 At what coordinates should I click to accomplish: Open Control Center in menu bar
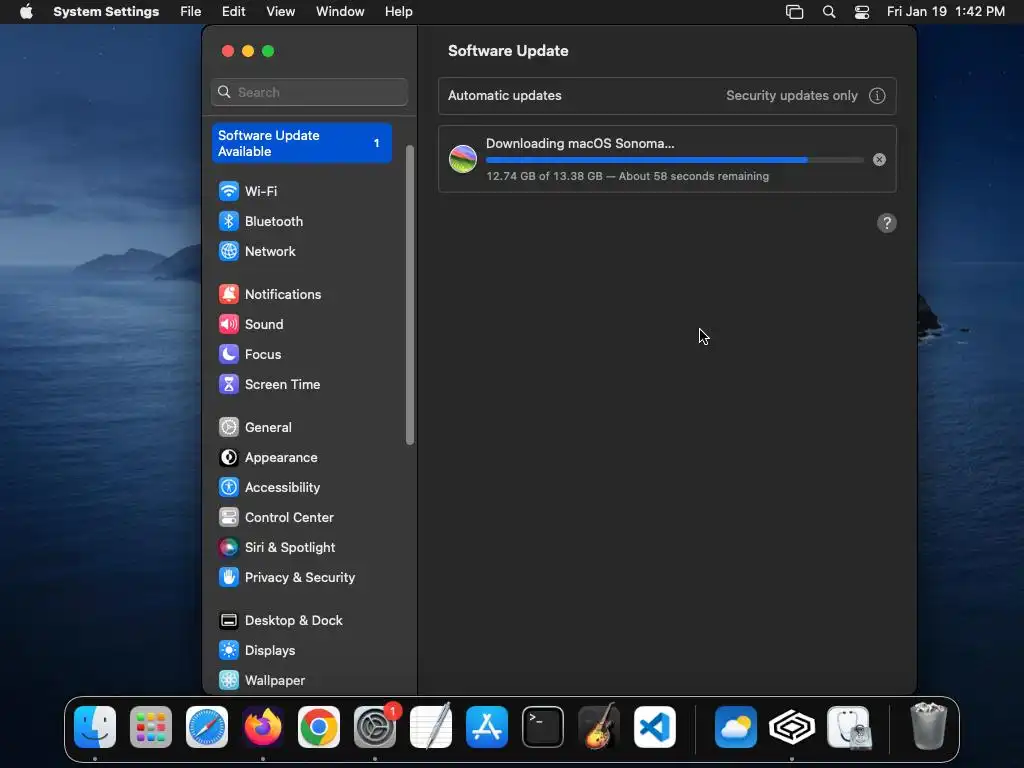(861, 12)
